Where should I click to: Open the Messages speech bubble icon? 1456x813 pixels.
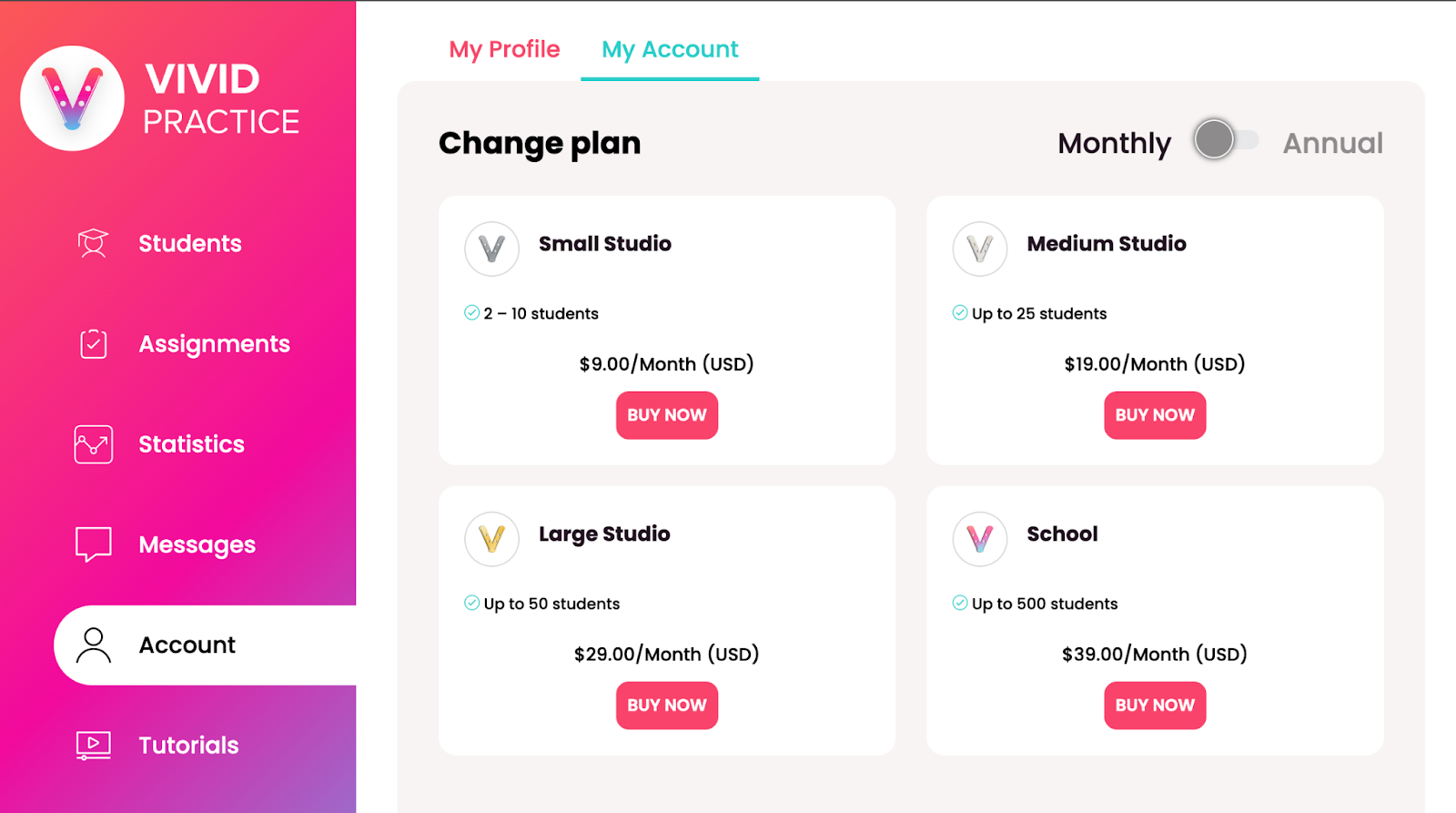point(93,544)
